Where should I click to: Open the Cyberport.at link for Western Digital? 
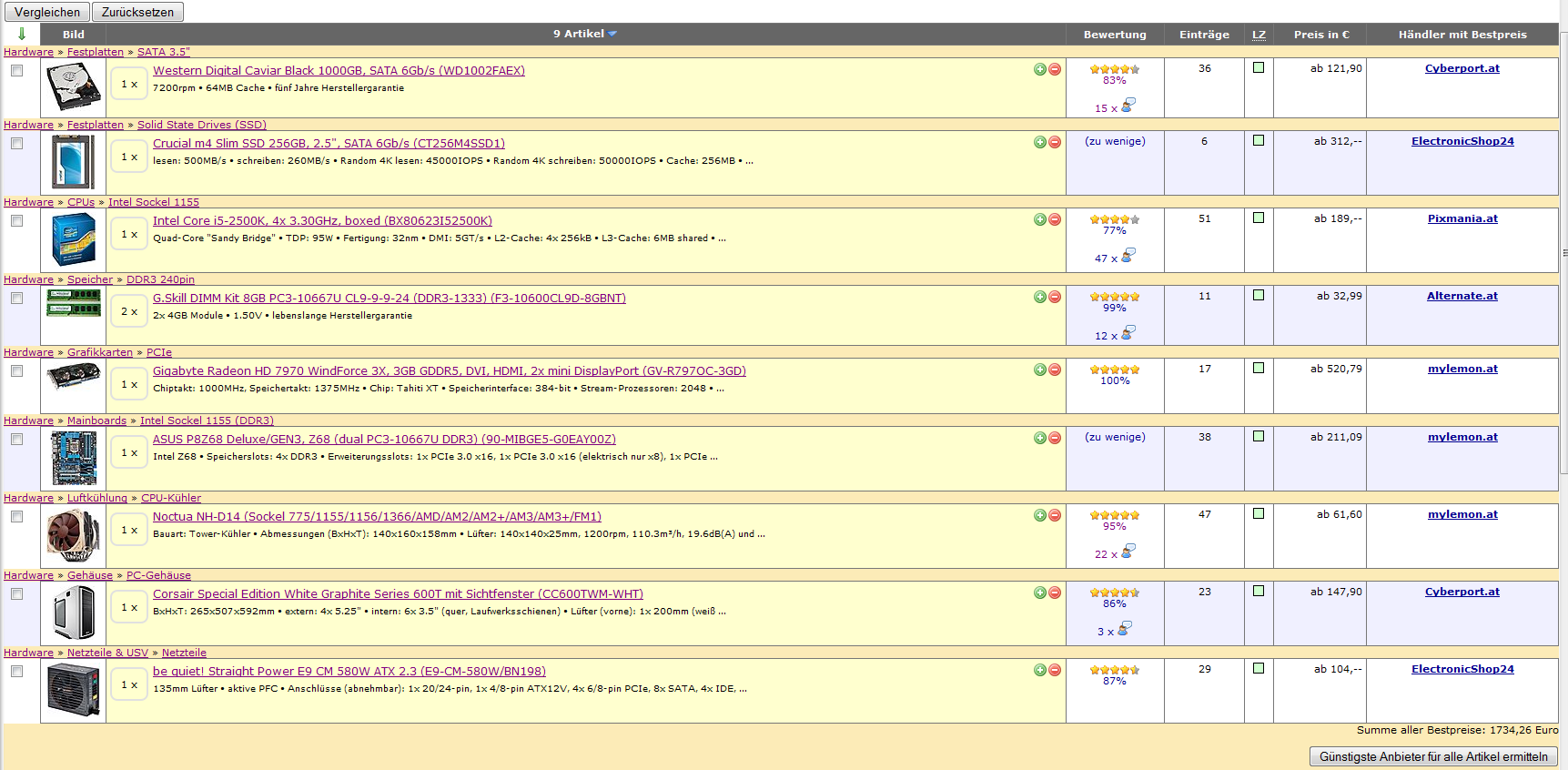click(1462, 68)
